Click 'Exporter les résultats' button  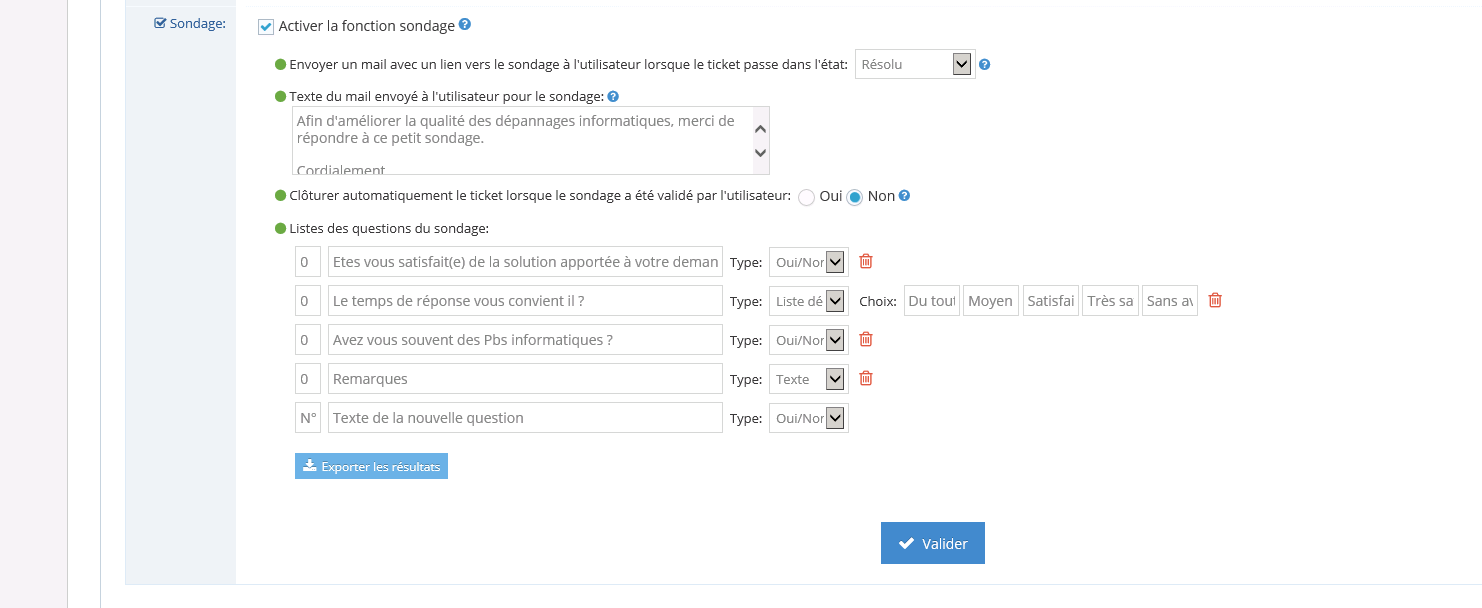(x=371, y=466)
